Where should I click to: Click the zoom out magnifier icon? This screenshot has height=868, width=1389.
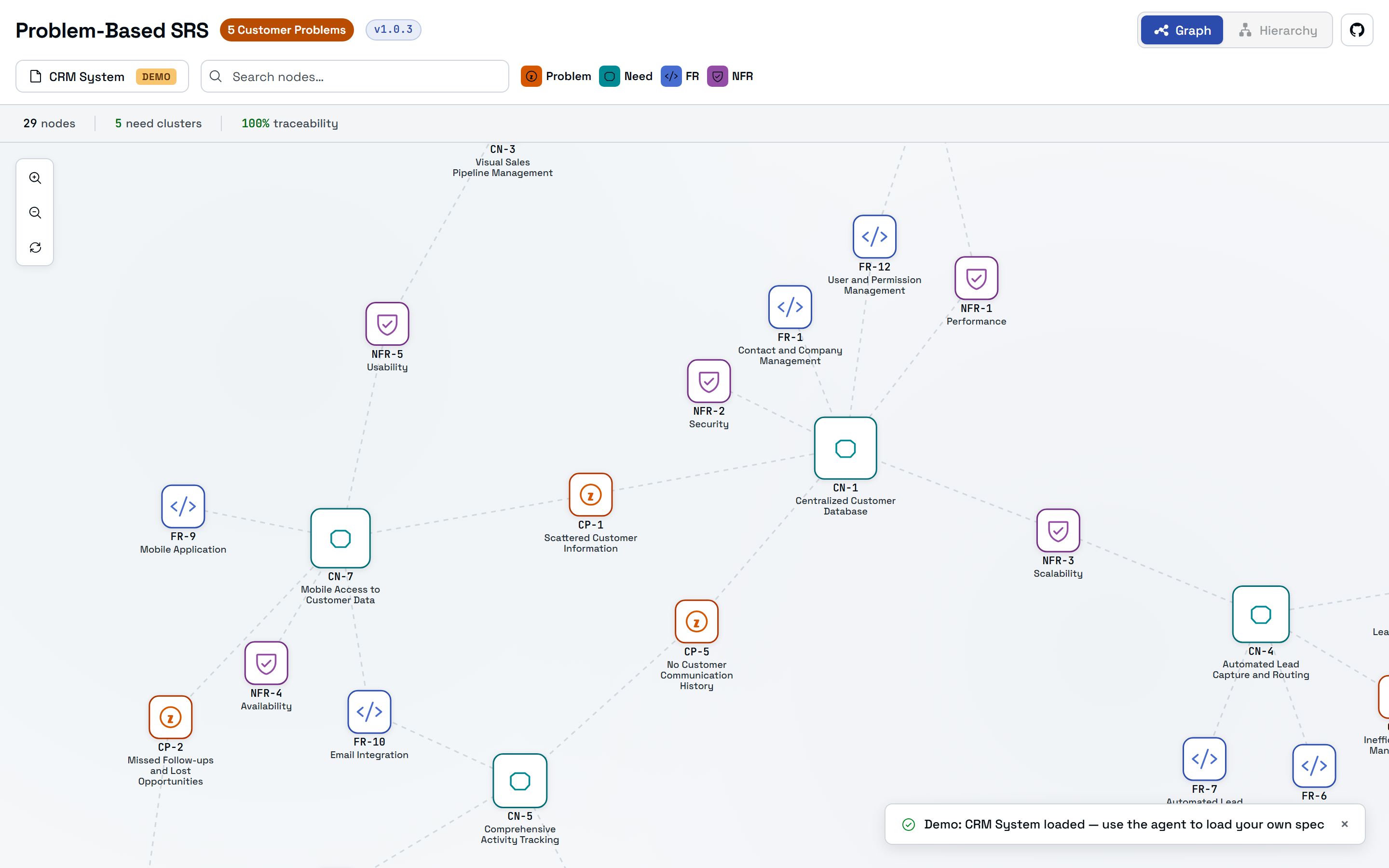point(35,213)
